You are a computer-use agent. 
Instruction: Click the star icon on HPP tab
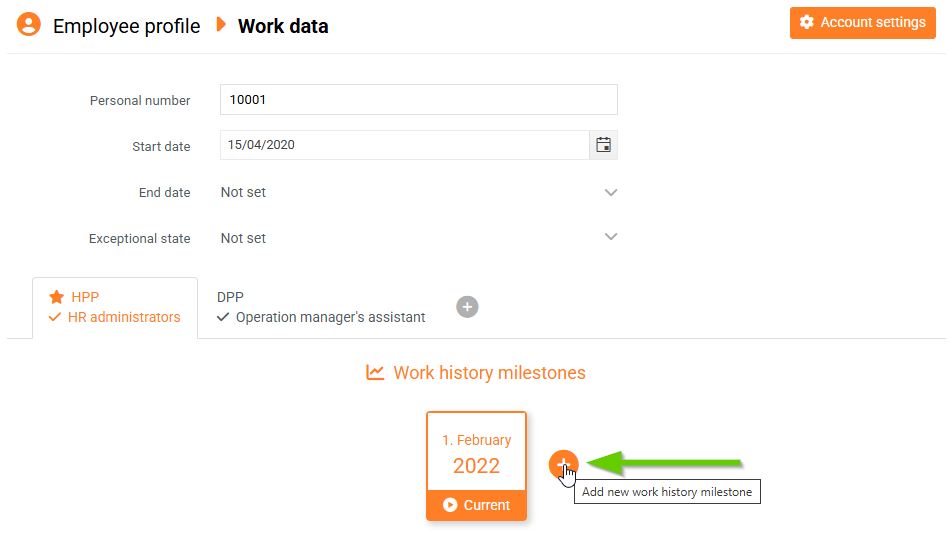pos(57,297)
